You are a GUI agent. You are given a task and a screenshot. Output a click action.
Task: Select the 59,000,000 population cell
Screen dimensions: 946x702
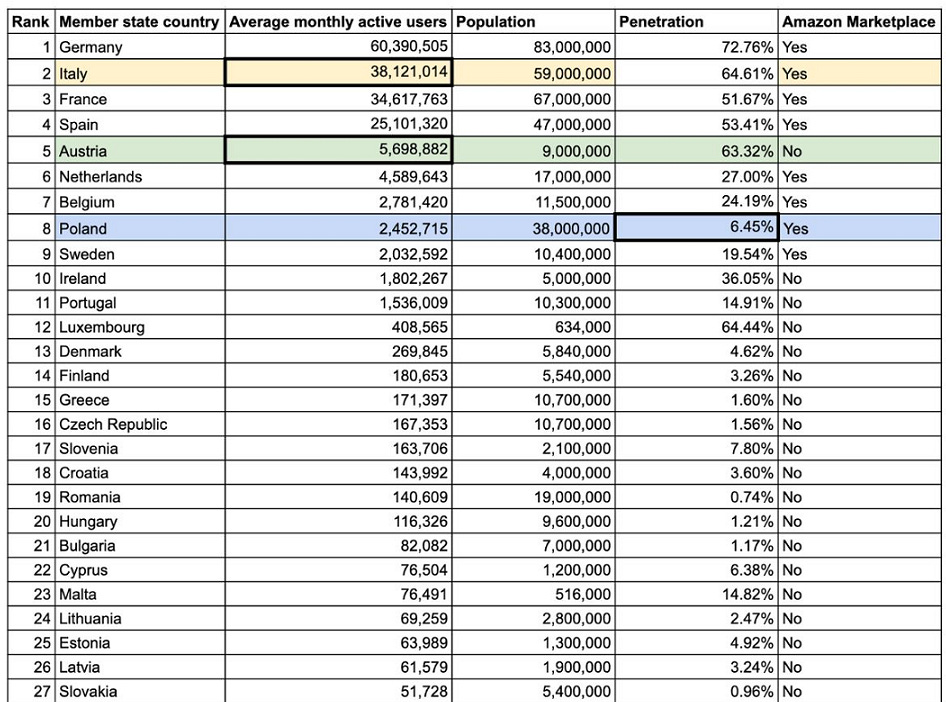pyautogui.click(x=533, y=73)
